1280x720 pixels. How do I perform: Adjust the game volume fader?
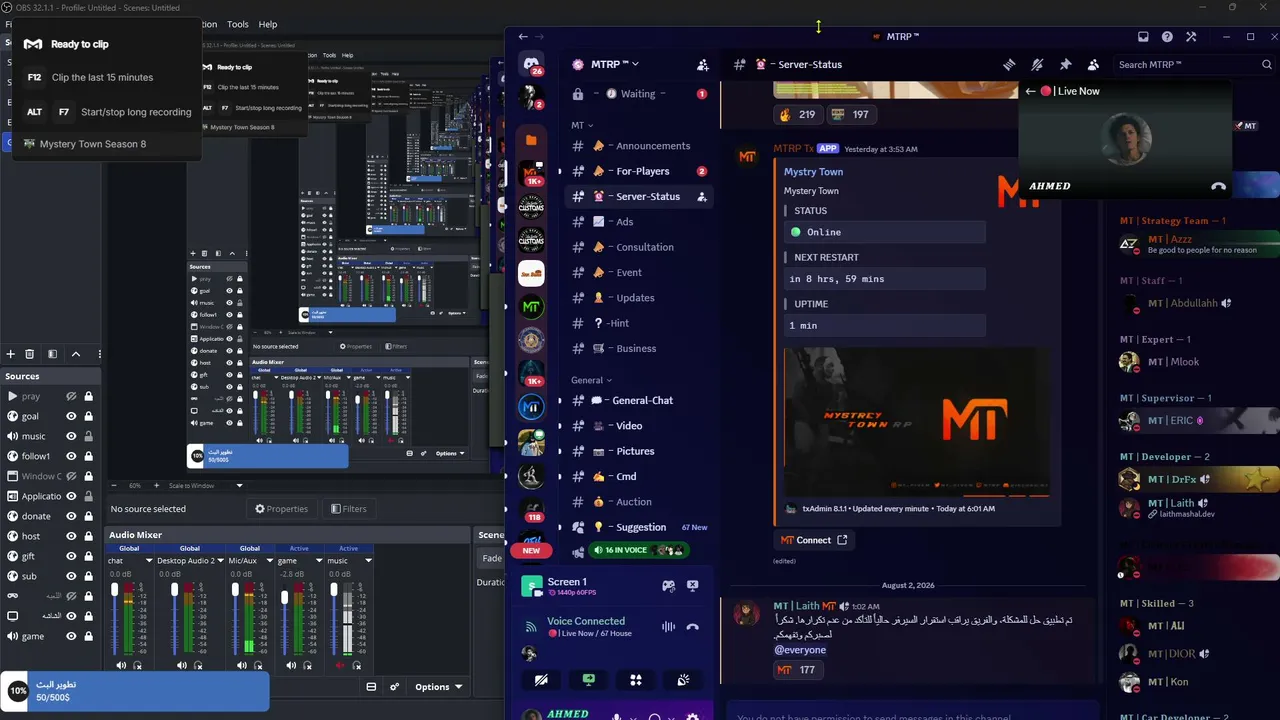285,596
